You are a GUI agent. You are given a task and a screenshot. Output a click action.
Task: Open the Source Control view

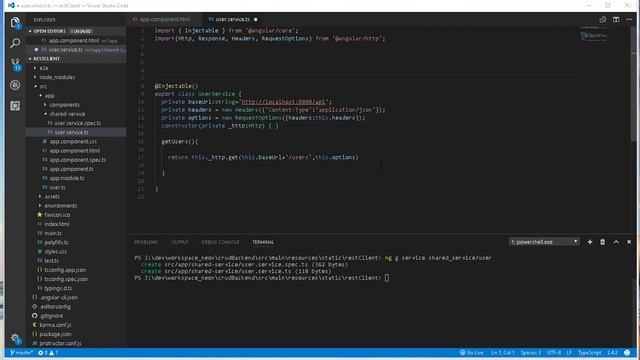[15, 64]
